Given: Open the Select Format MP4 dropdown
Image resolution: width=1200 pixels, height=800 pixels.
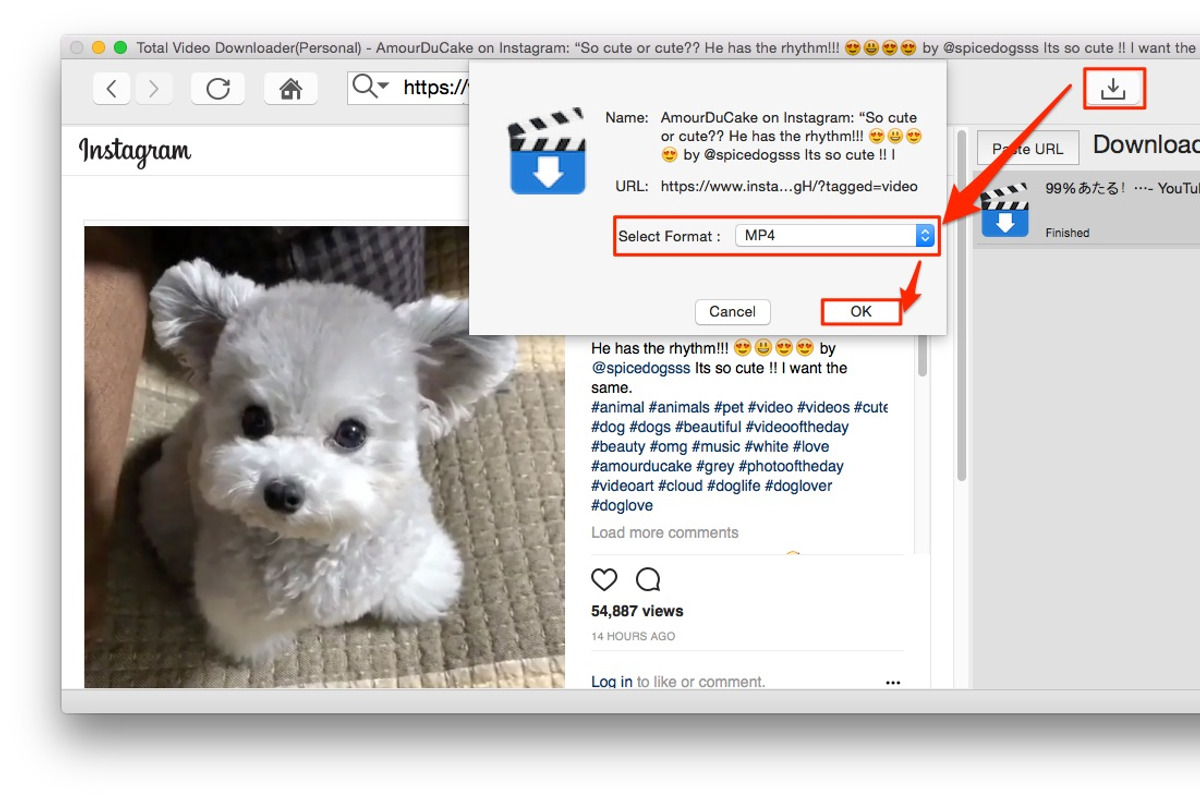Looking at the screenshot, I should point(835,236).
